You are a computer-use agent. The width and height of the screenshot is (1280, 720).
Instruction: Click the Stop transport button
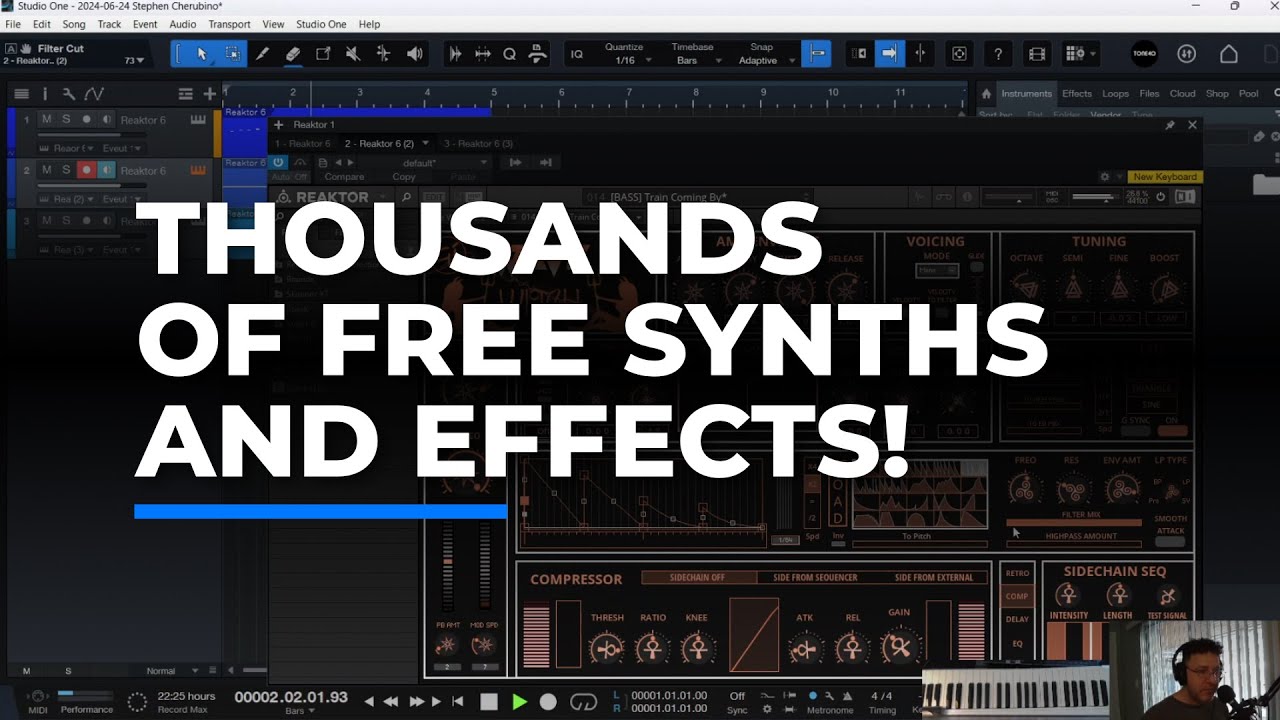pos(488,702)
